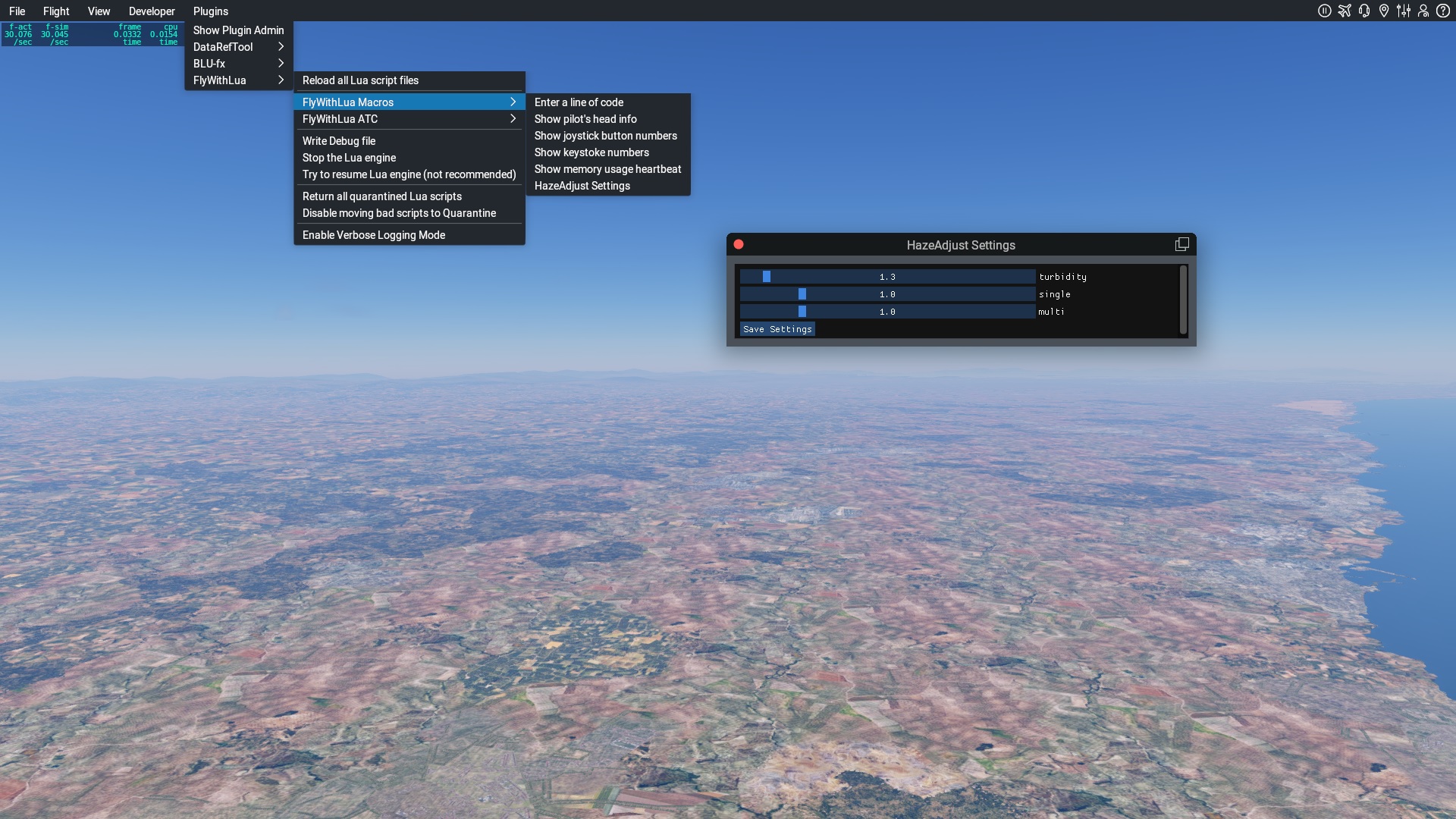Select Write Debug file
The width and height of the screenshot is (1456, 819).
coord(409,141)
